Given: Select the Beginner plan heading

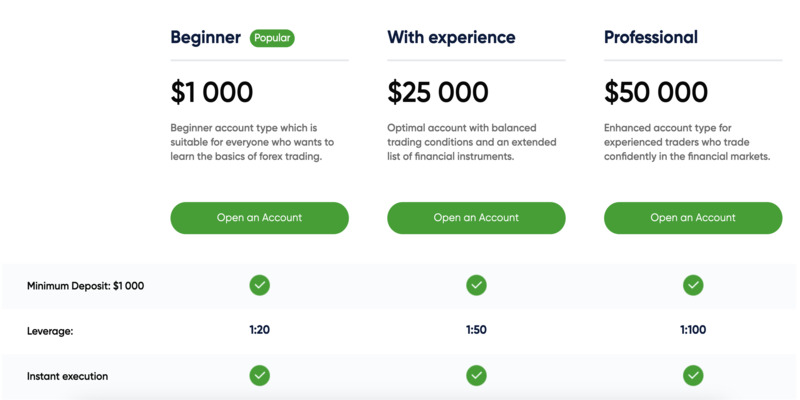Looking at the screenshot, I should (206, 38).
